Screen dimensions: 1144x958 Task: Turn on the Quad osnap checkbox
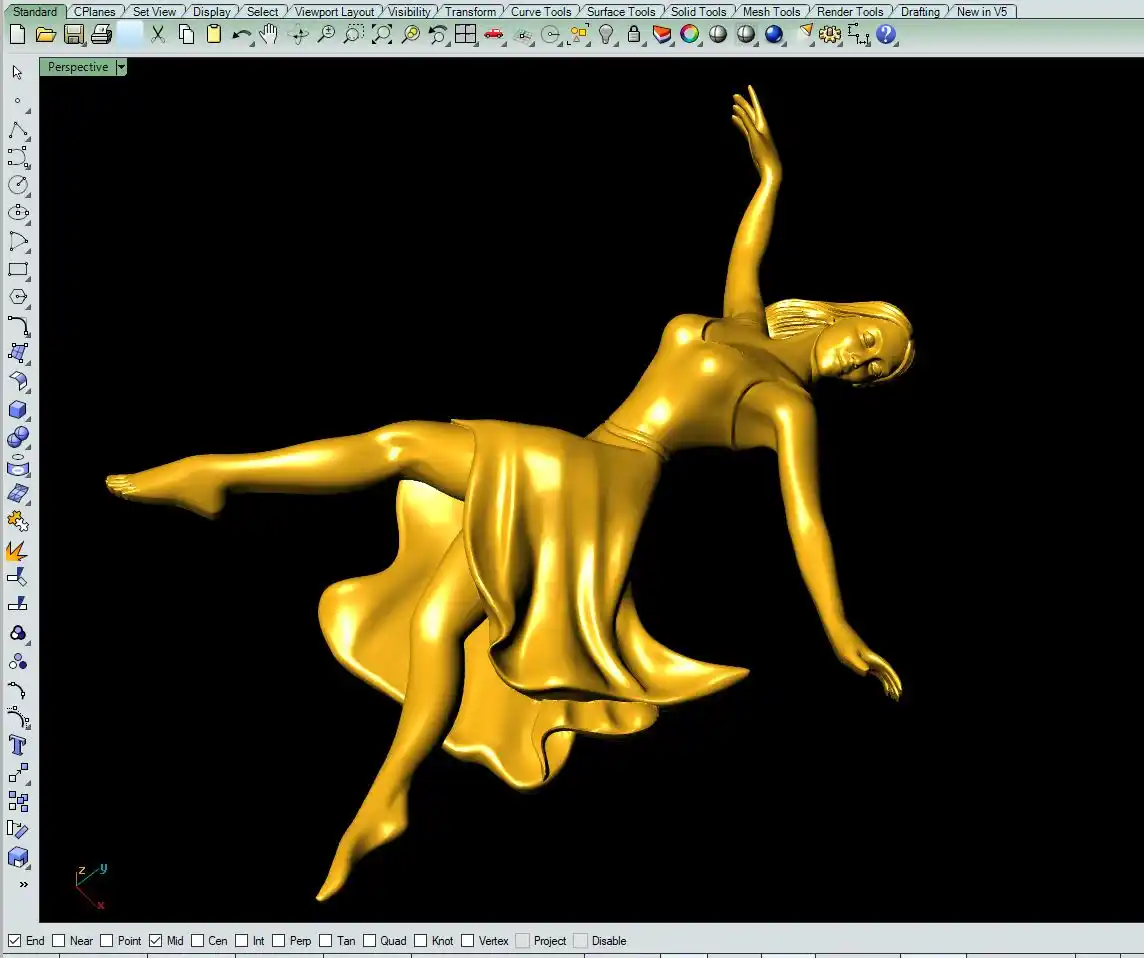[369, 941]
